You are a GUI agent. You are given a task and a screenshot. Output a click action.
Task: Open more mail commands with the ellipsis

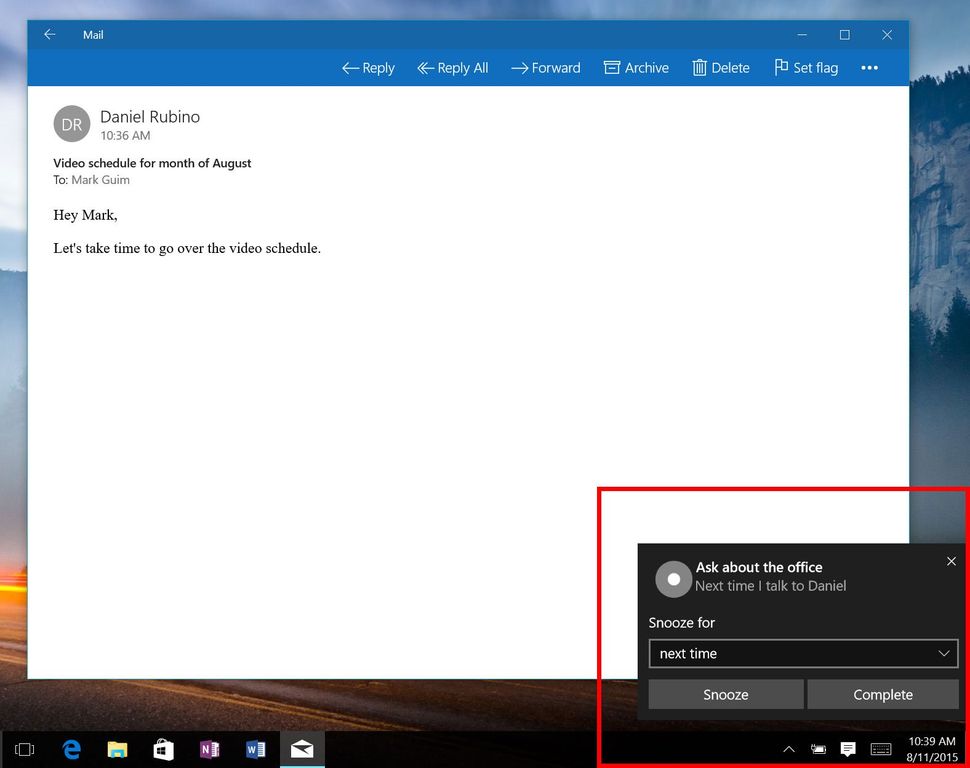(869, 67)
